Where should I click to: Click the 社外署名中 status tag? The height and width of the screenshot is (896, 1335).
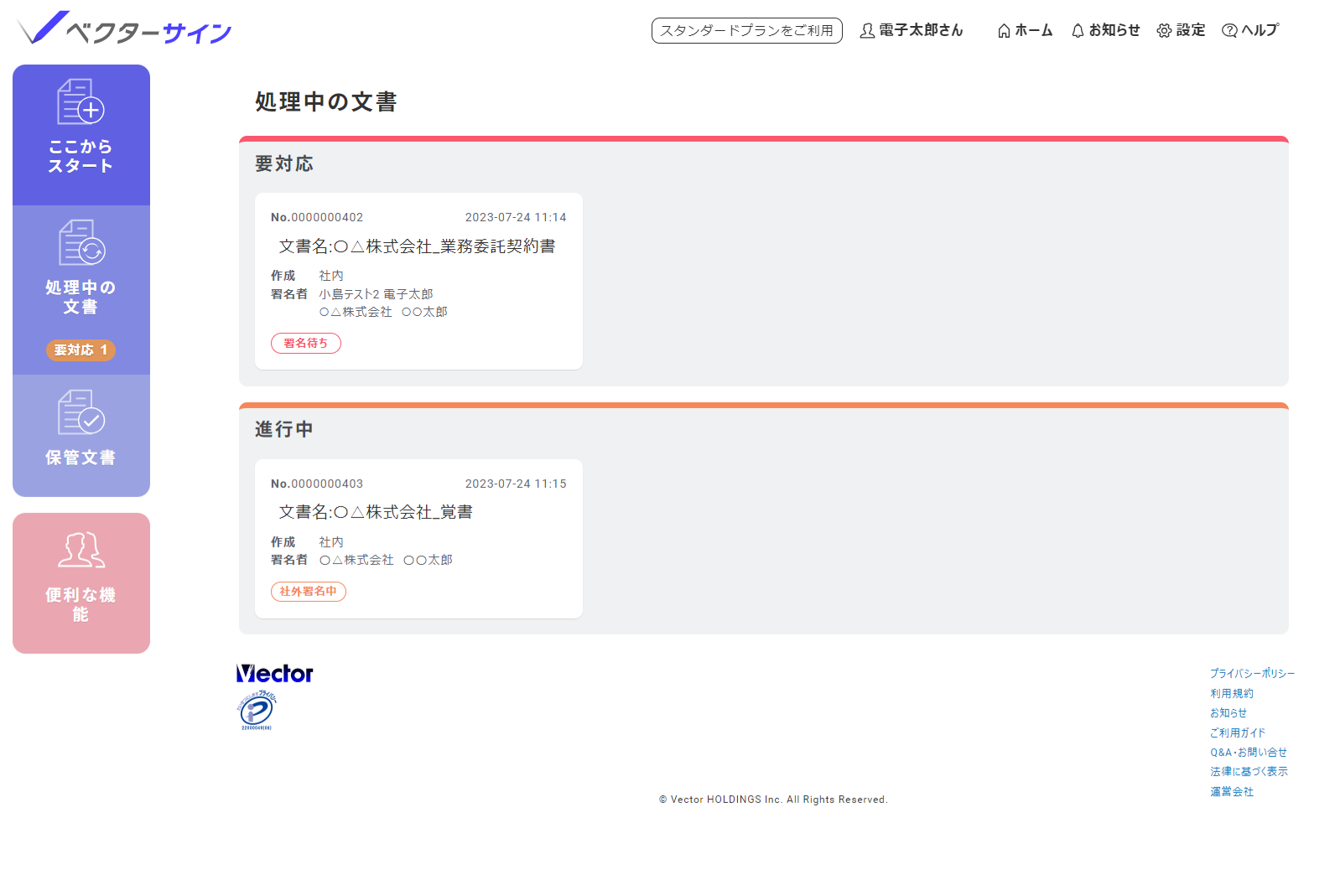(309, 592)
